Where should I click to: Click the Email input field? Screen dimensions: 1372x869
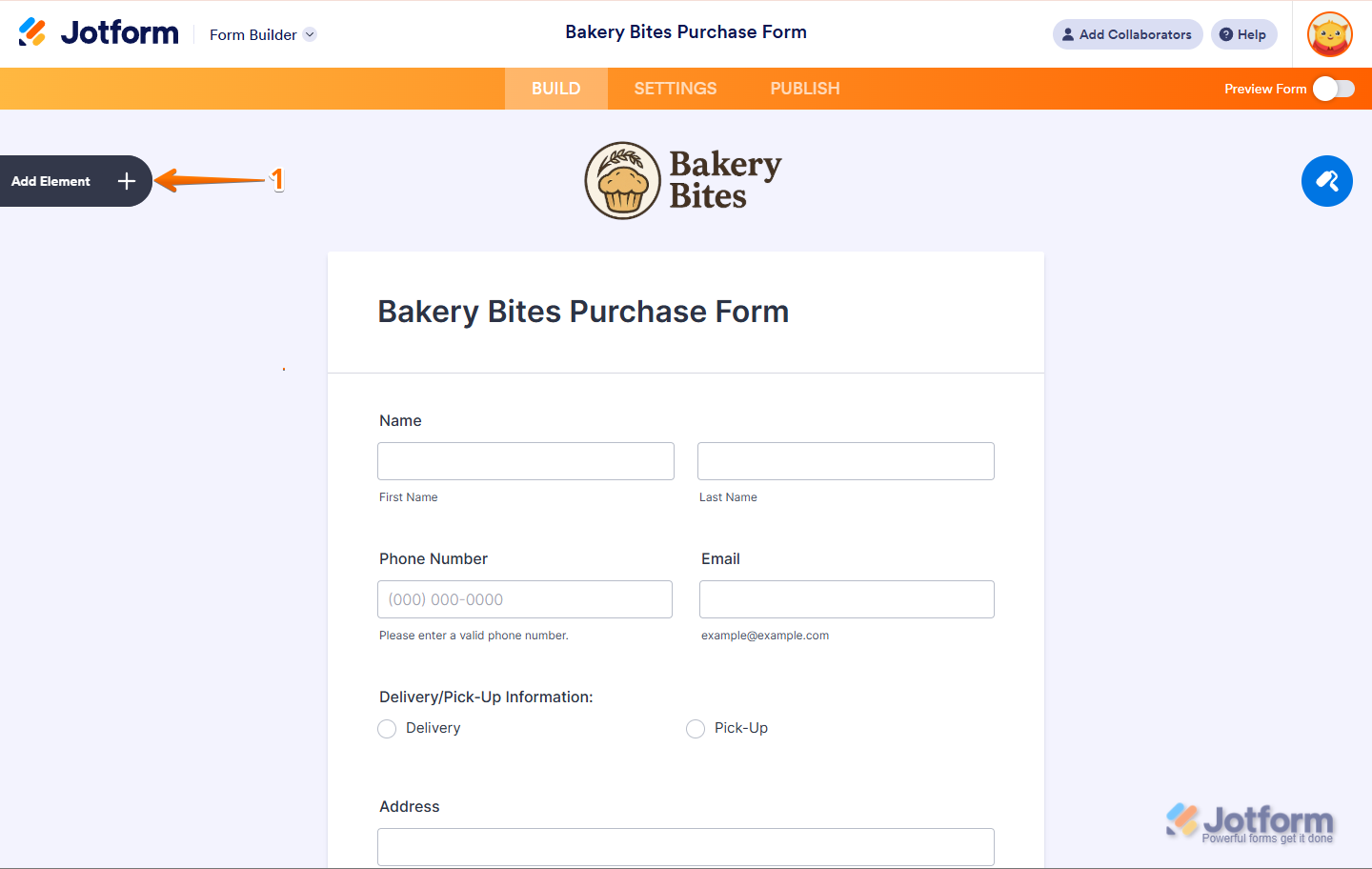coord(846,599)
